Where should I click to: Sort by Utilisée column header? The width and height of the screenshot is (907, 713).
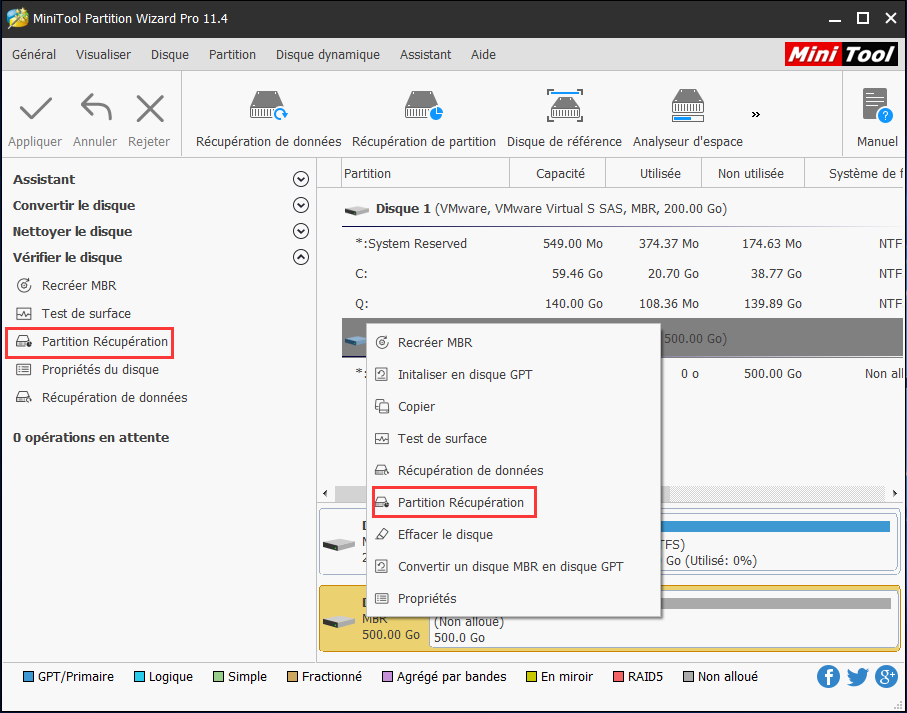tap(654, 173)
